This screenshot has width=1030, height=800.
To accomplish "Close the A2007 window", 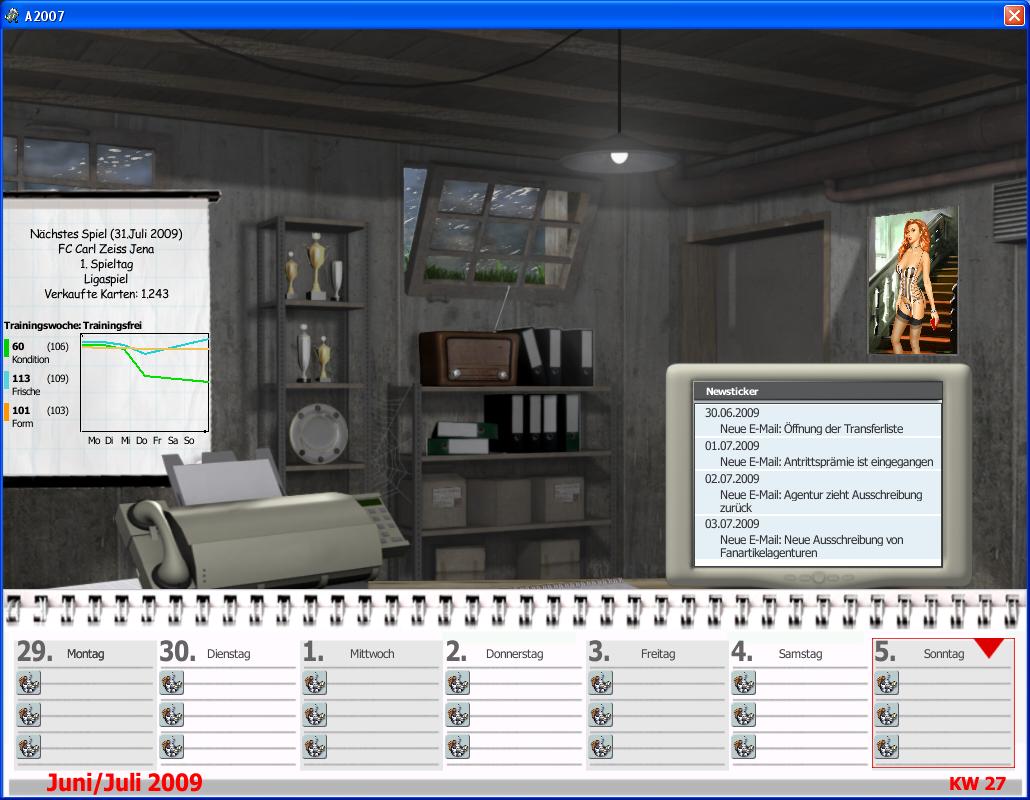I will 1014,15.
